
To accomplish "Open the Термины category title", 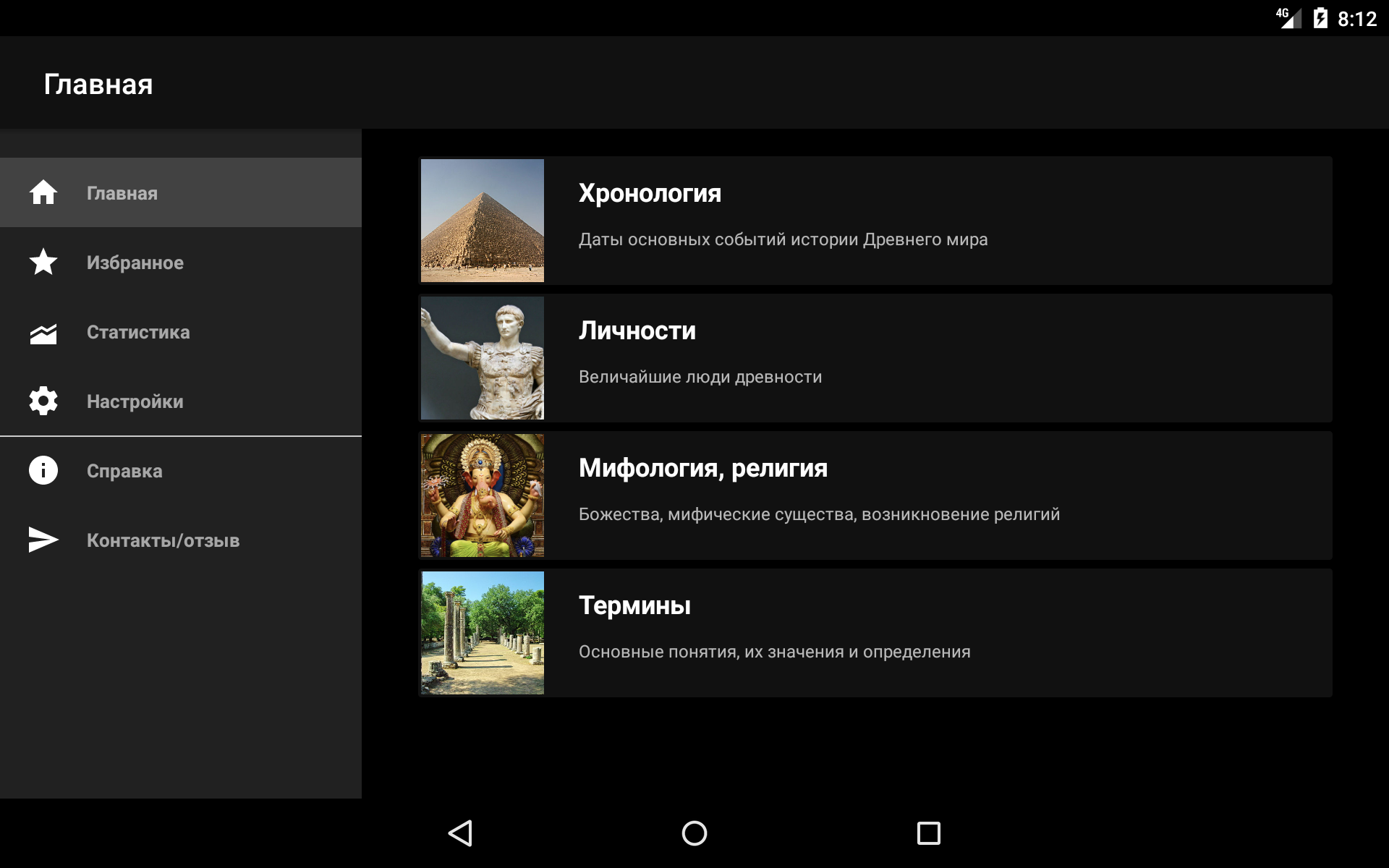I will [634, 605].
